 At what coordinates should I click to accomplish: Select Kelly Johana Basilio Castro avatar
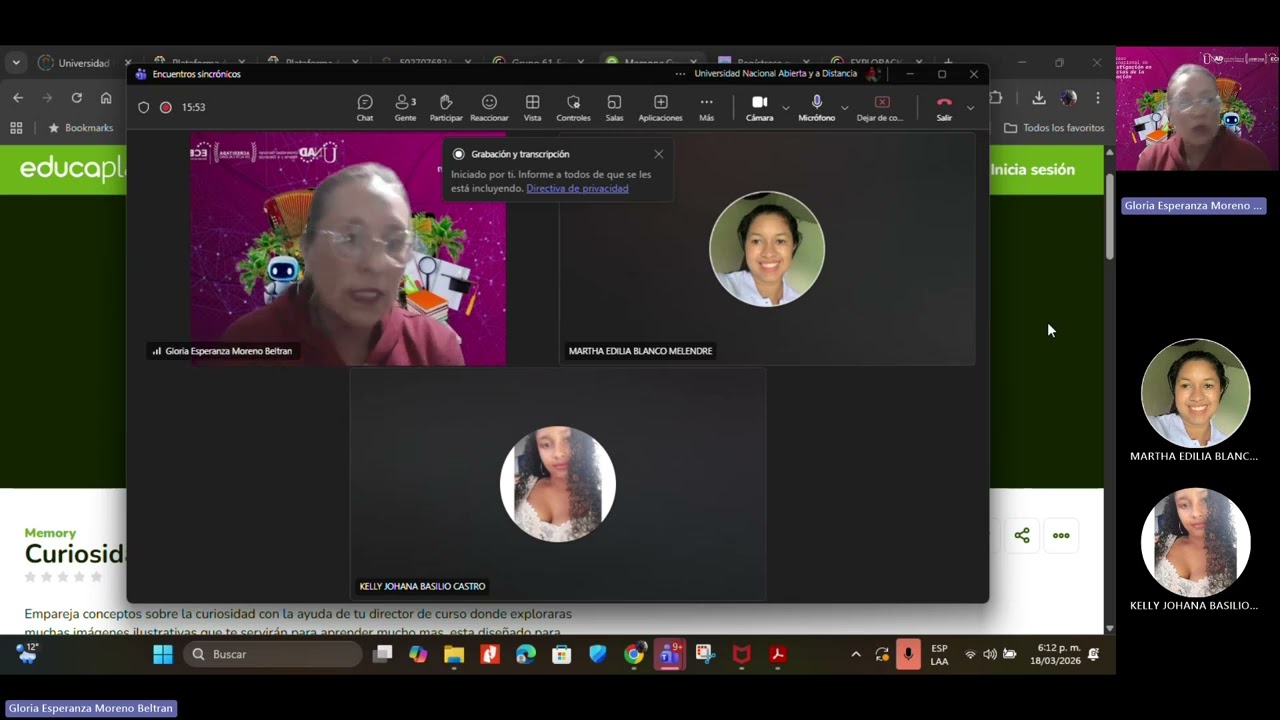coord(558,484)
